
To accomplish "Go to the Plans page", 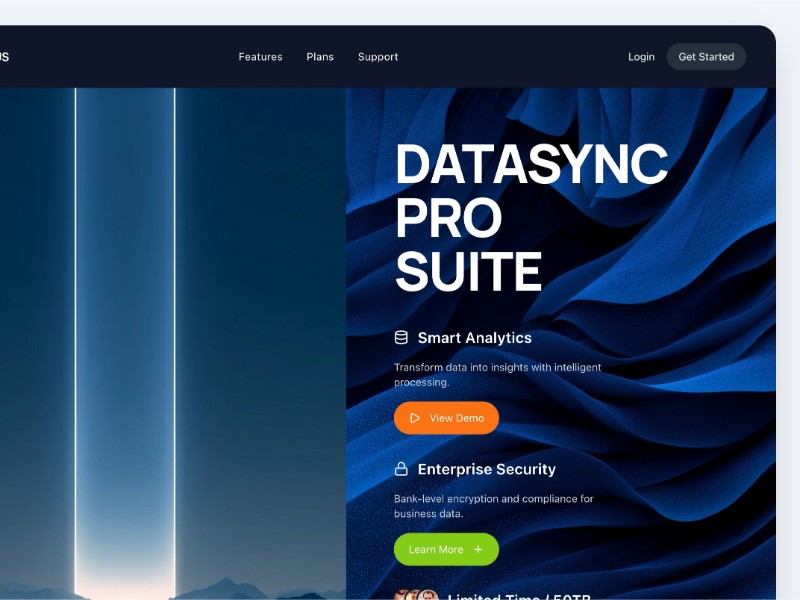I will 320,57.
